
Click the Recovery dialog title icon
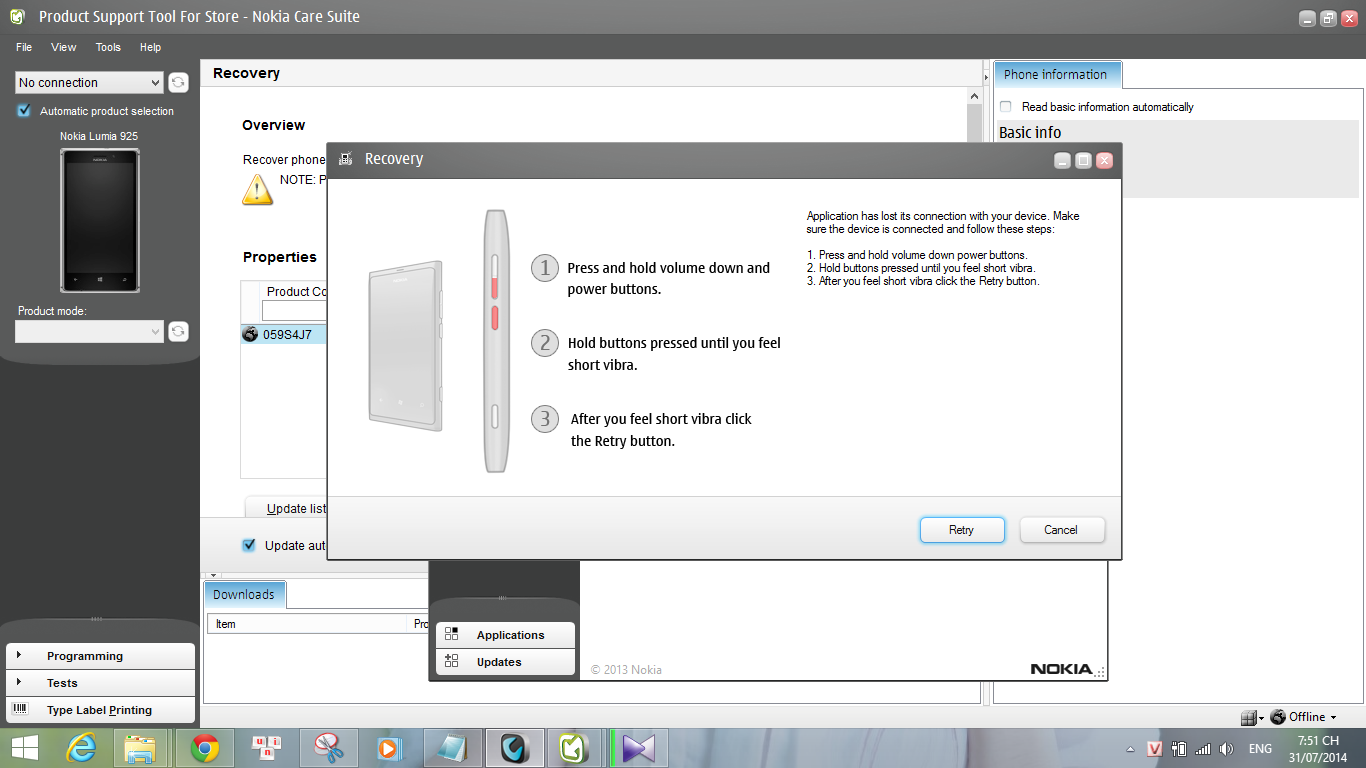click(x=345, y=159)
